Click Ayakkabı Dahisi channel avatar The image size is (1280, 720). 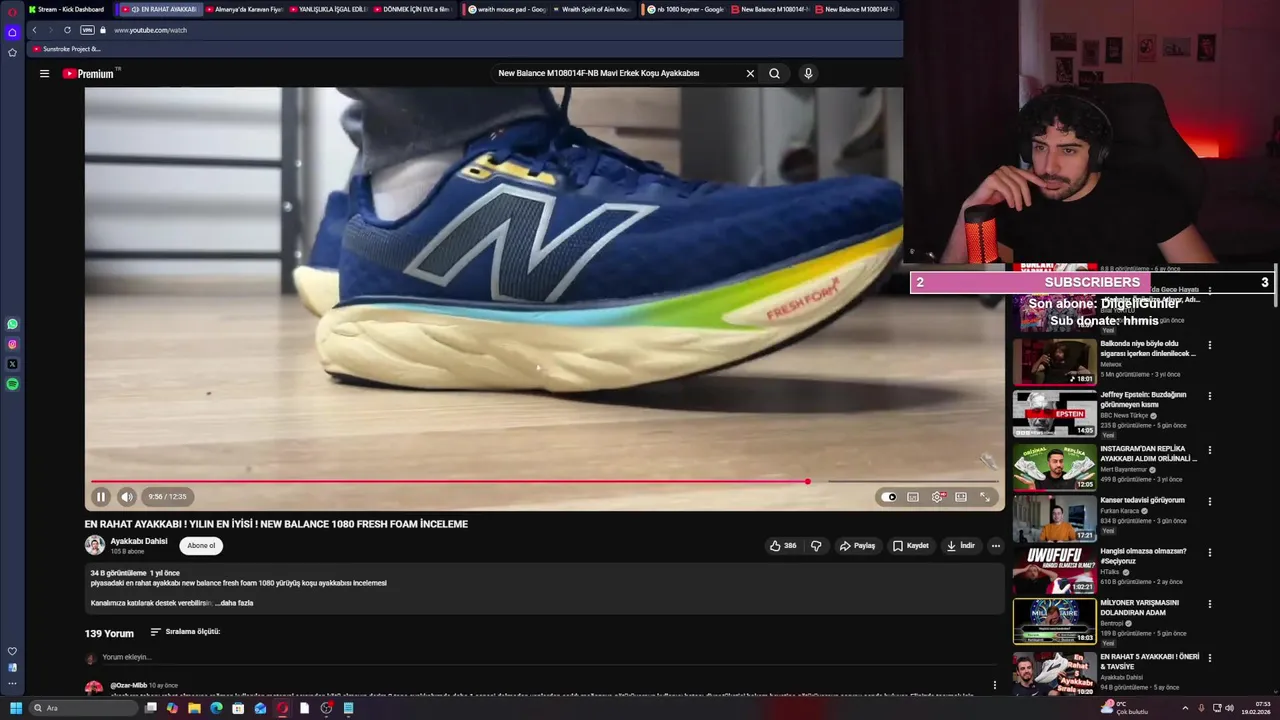point(95,545)
